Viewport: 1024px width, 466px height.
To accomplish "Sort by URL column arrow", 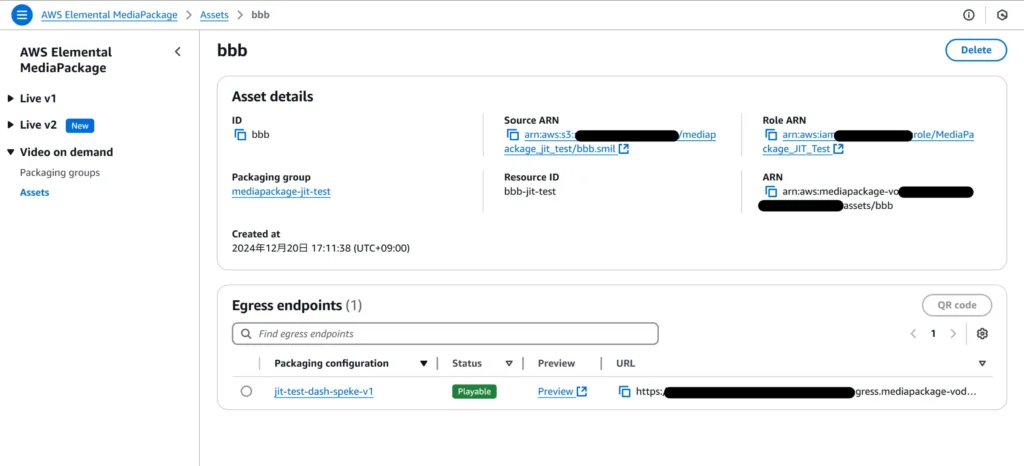I will point(982,364).
